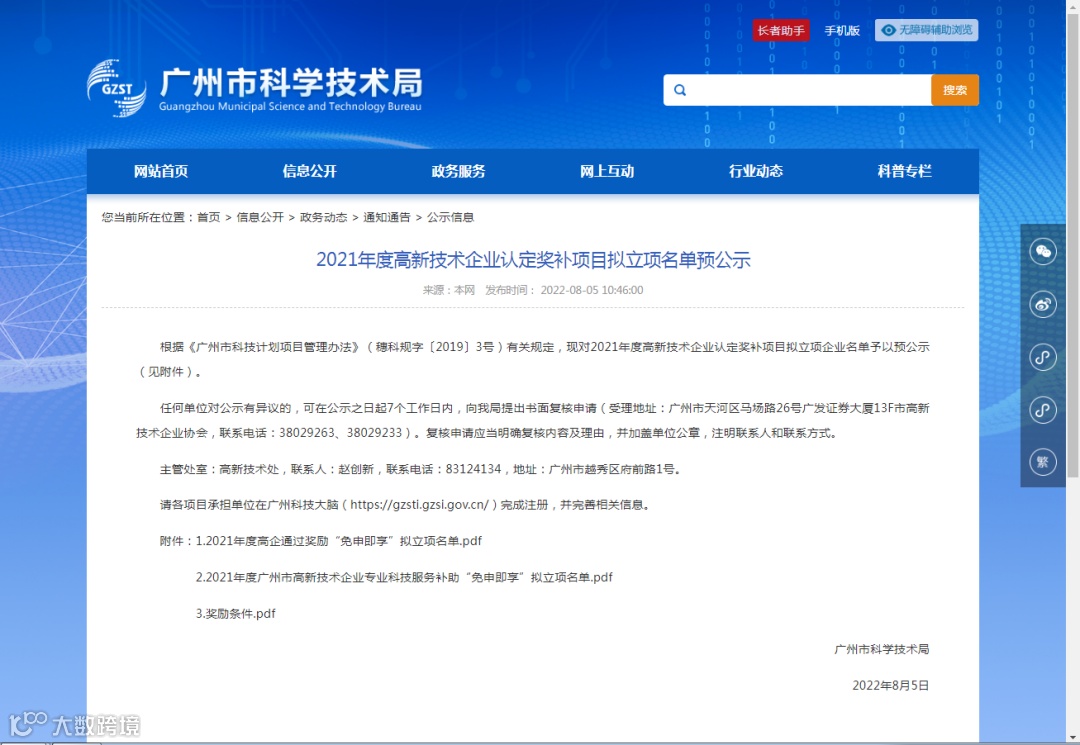
Task: Open the 政务服务 menu item
Action: click(x=459, y=171)
